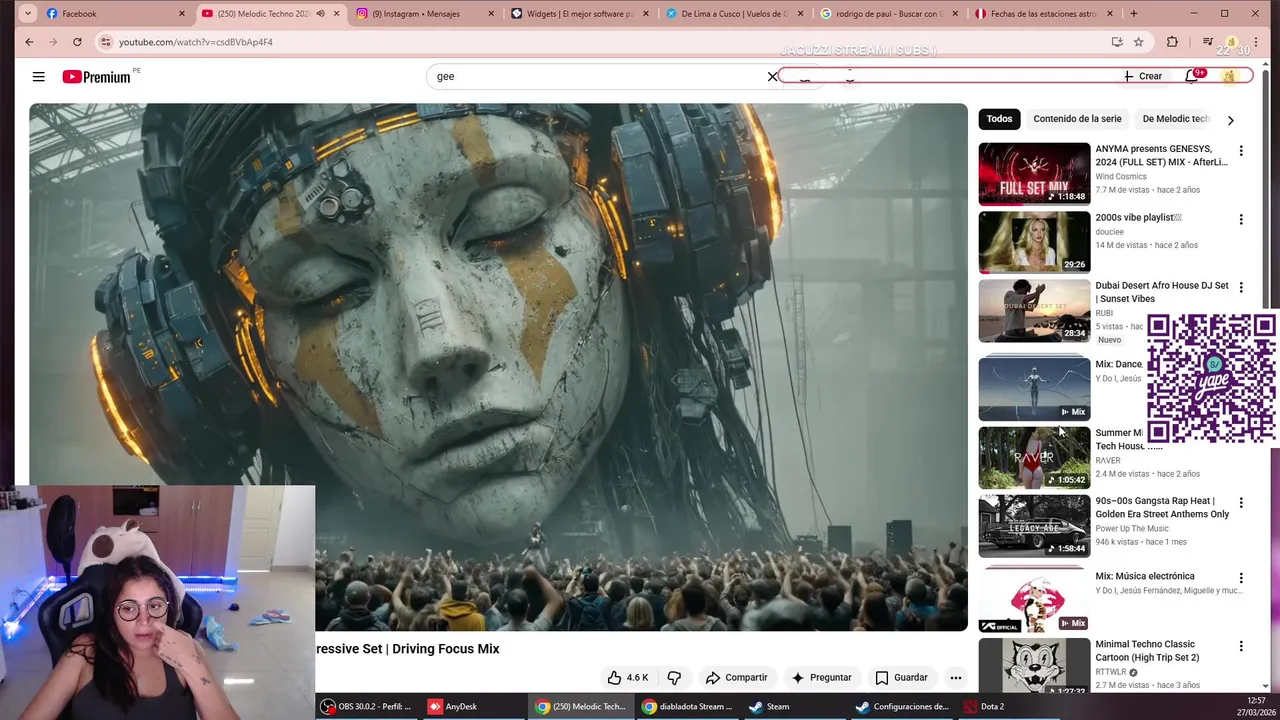The height and width of the screenshot is (720, 1280).
Task: Open options menu for Minimal Techno Classic Cartoon
Action: pos(1241,647)
